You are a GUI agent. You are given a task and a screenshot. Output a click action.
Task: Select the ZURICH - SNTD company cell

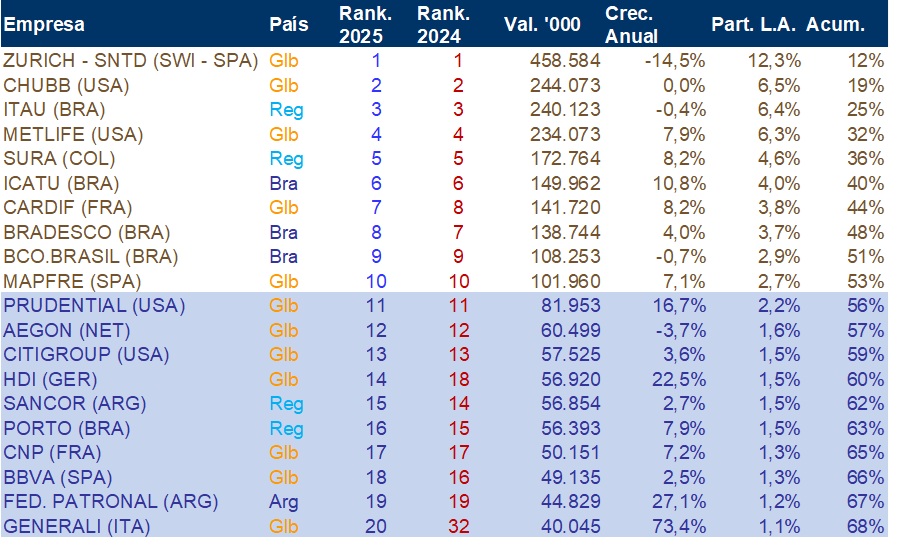pos(131,60)
